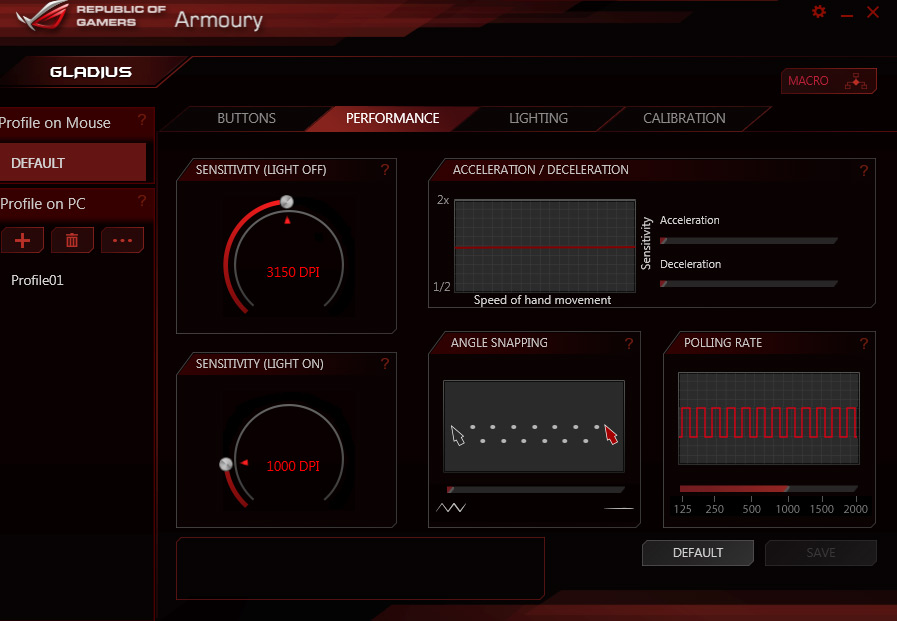Open the settings gear icon

[x=819, y=11]
